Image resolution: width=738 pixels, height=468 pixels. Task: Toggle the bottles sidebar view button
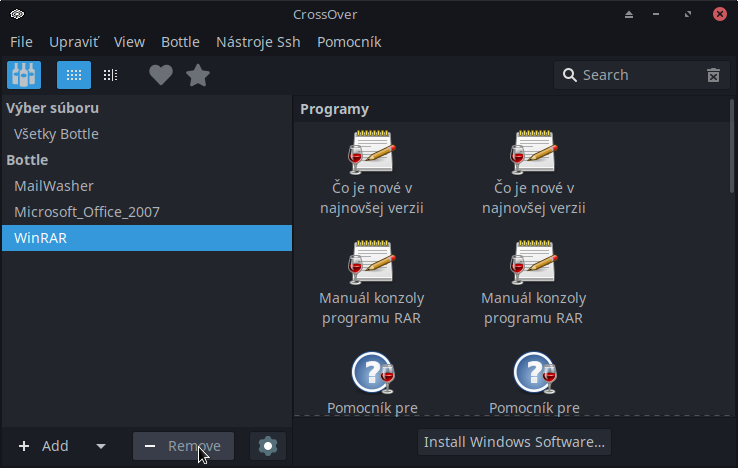[x=24, y=75]
